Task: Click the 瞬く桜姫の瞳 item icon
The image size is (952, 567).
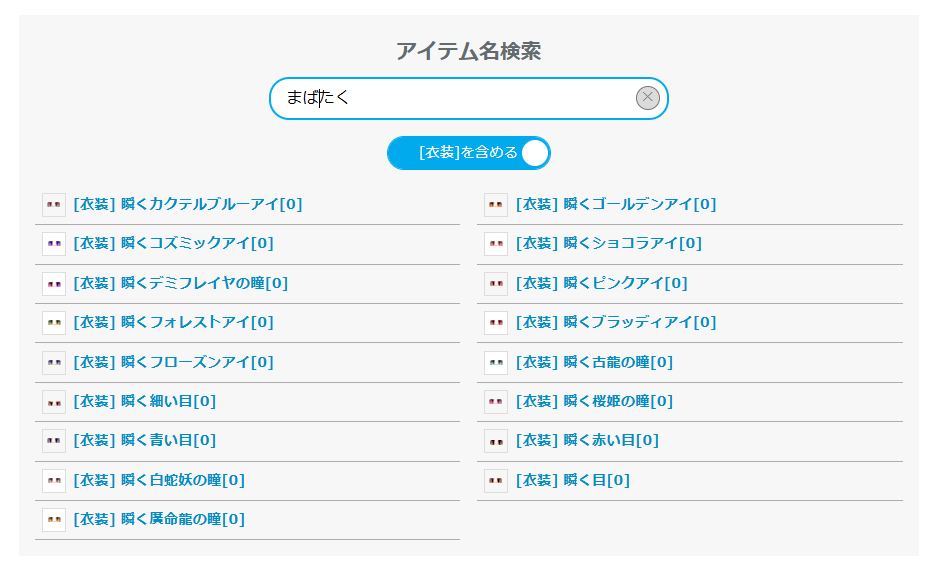Action: tap(496, 401)
